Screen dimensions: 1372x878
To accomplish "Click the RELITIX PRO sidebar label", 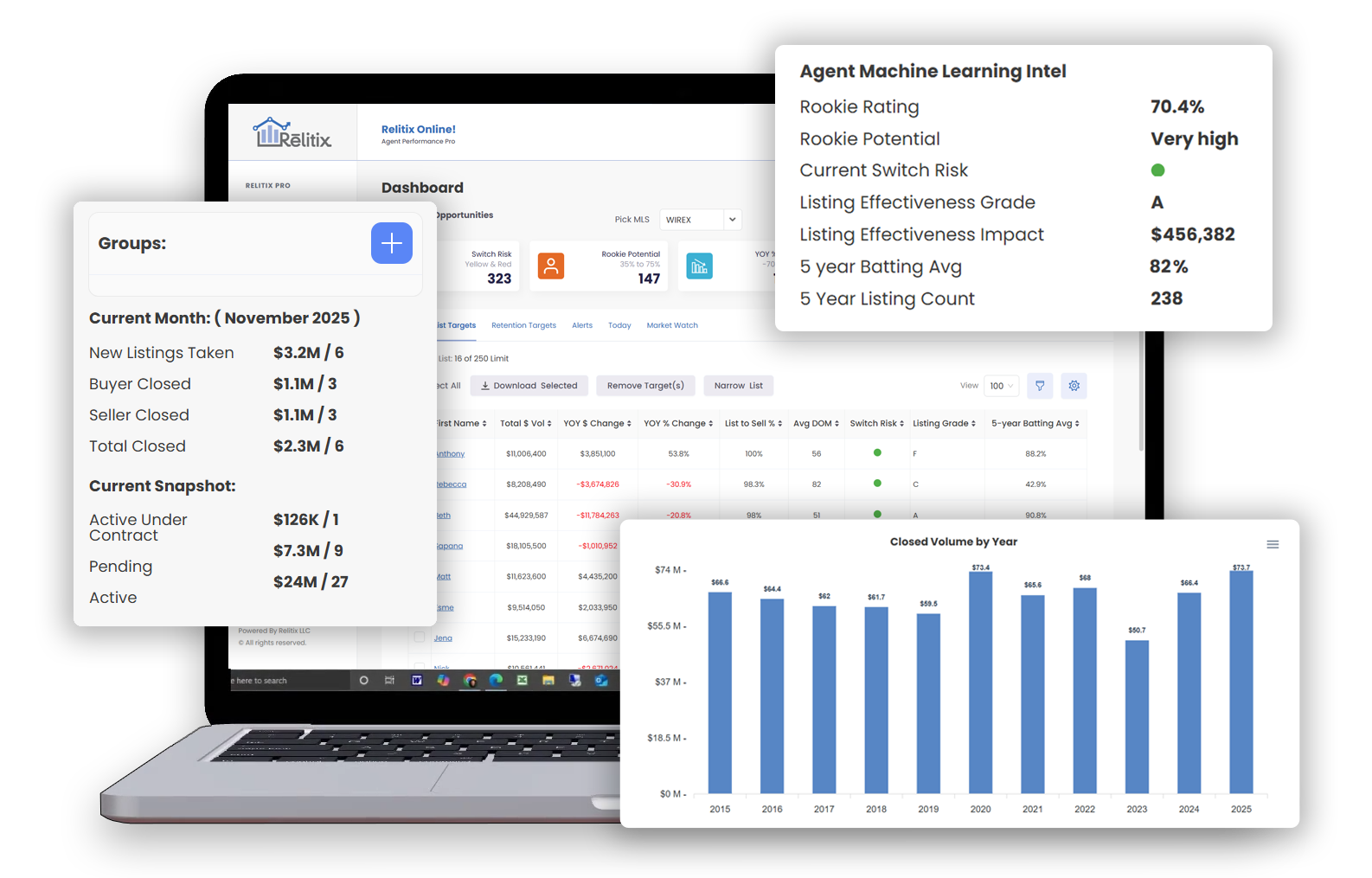I will click(267, 186).
